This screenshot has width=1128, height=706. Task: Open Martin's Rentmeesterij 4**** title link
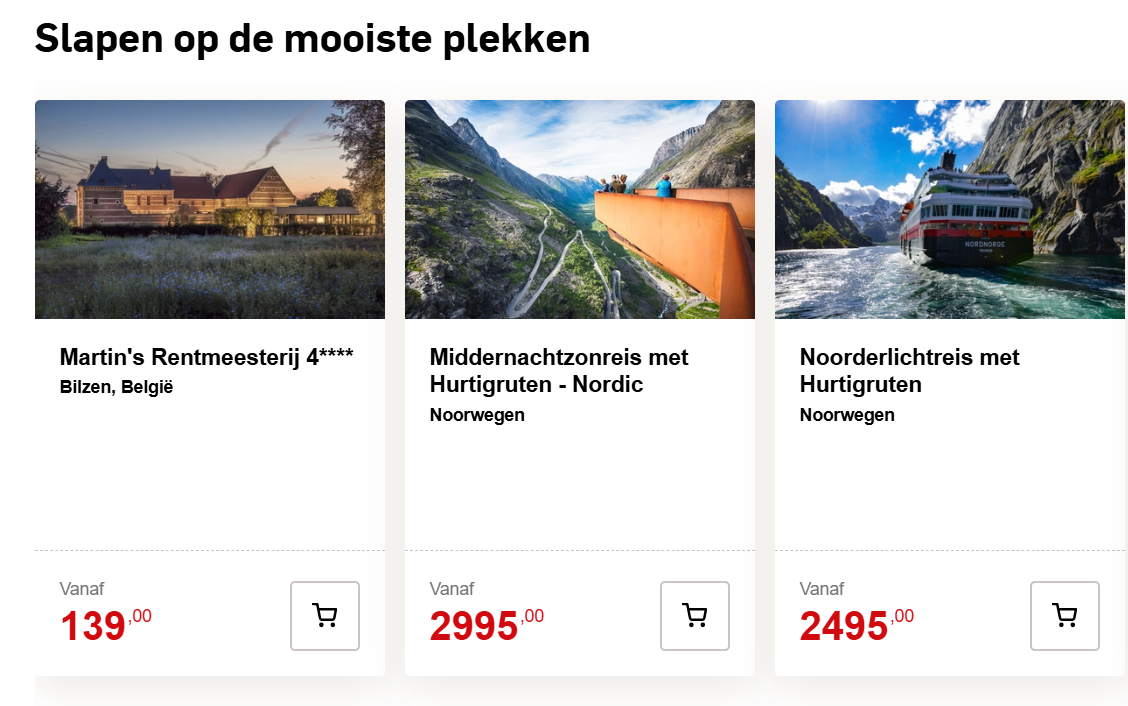(207, 357)
